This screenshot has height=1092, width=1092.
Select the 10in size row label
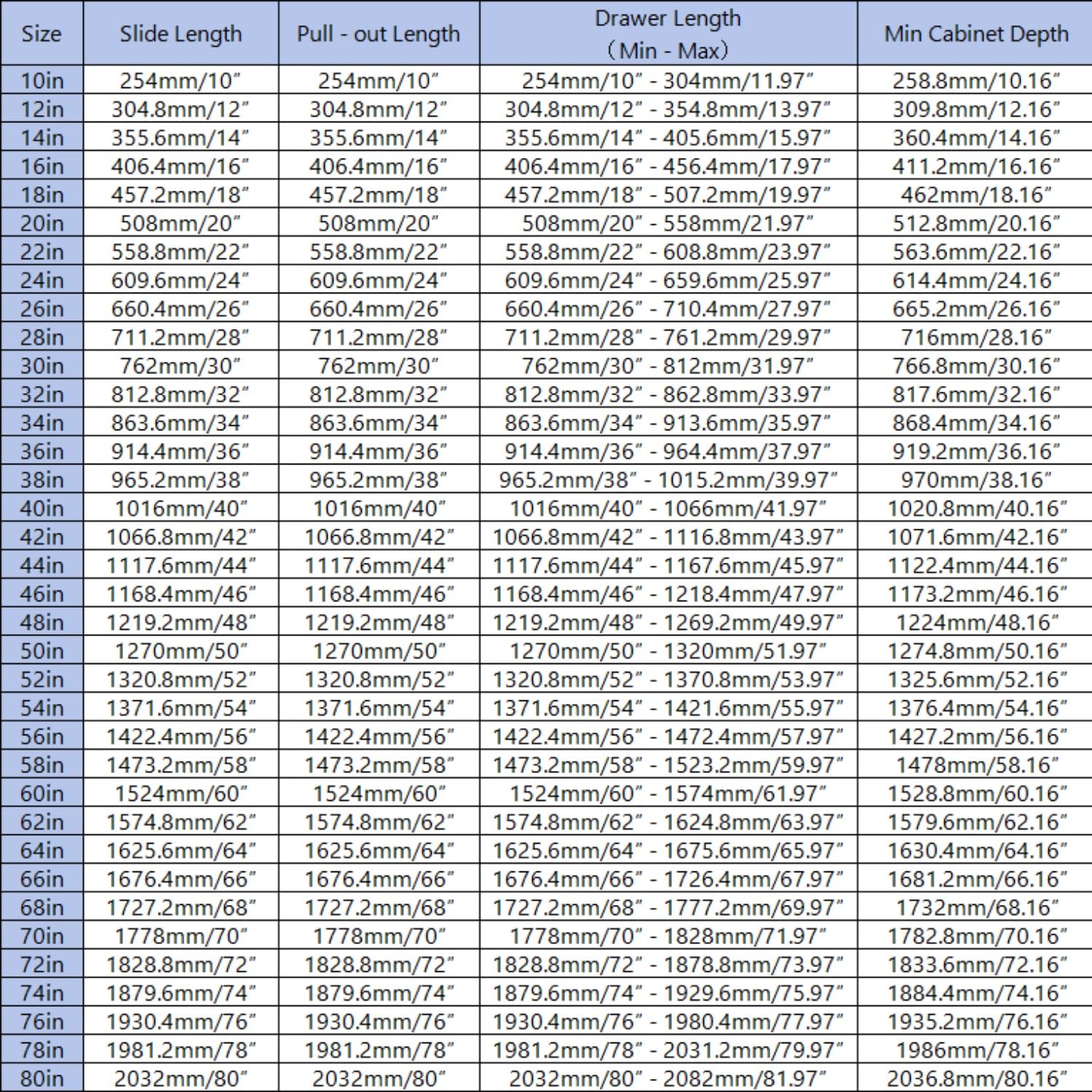(x=41, y=80)
